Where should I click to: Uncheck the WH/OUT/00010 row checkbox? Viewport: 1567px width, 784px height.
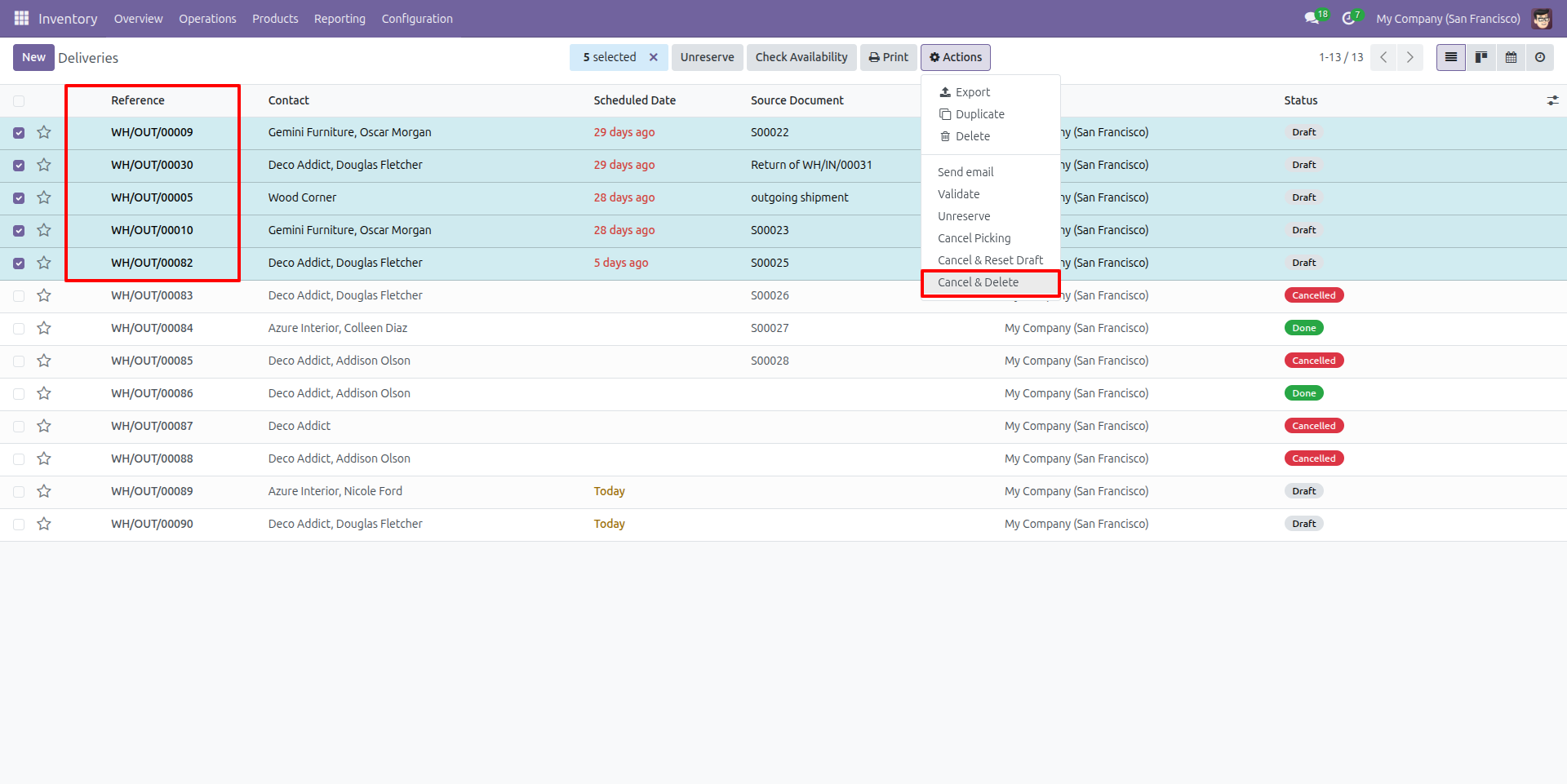pos(19,231)
